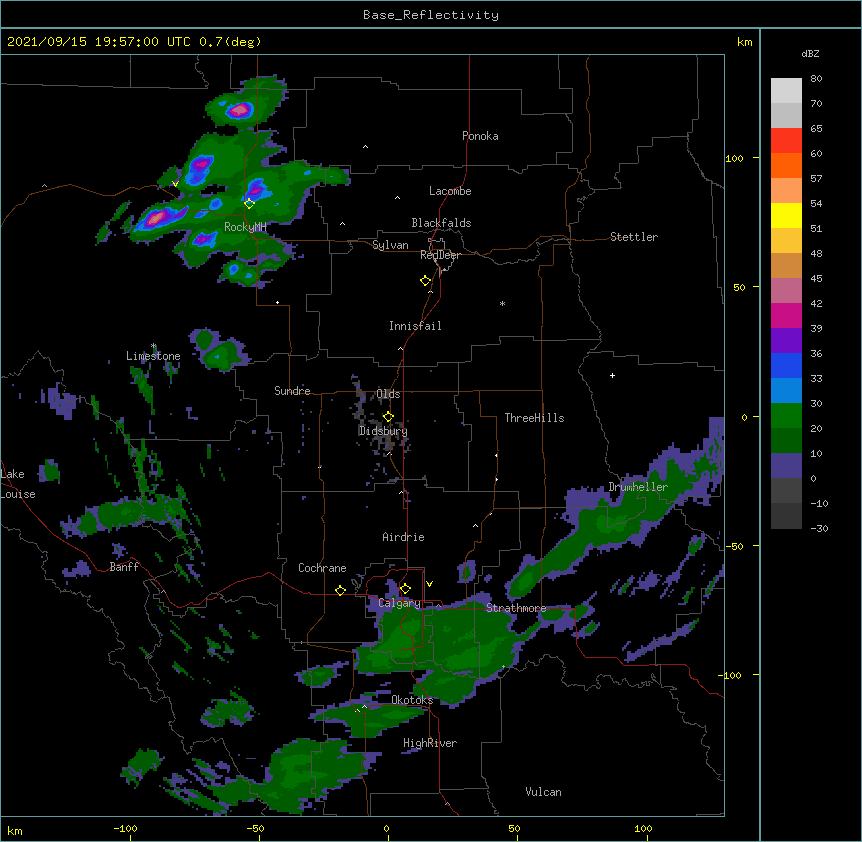This screenshot has width=862, height=842.
Task: Click the Sundre city label
Action: [x=292, y=391]
